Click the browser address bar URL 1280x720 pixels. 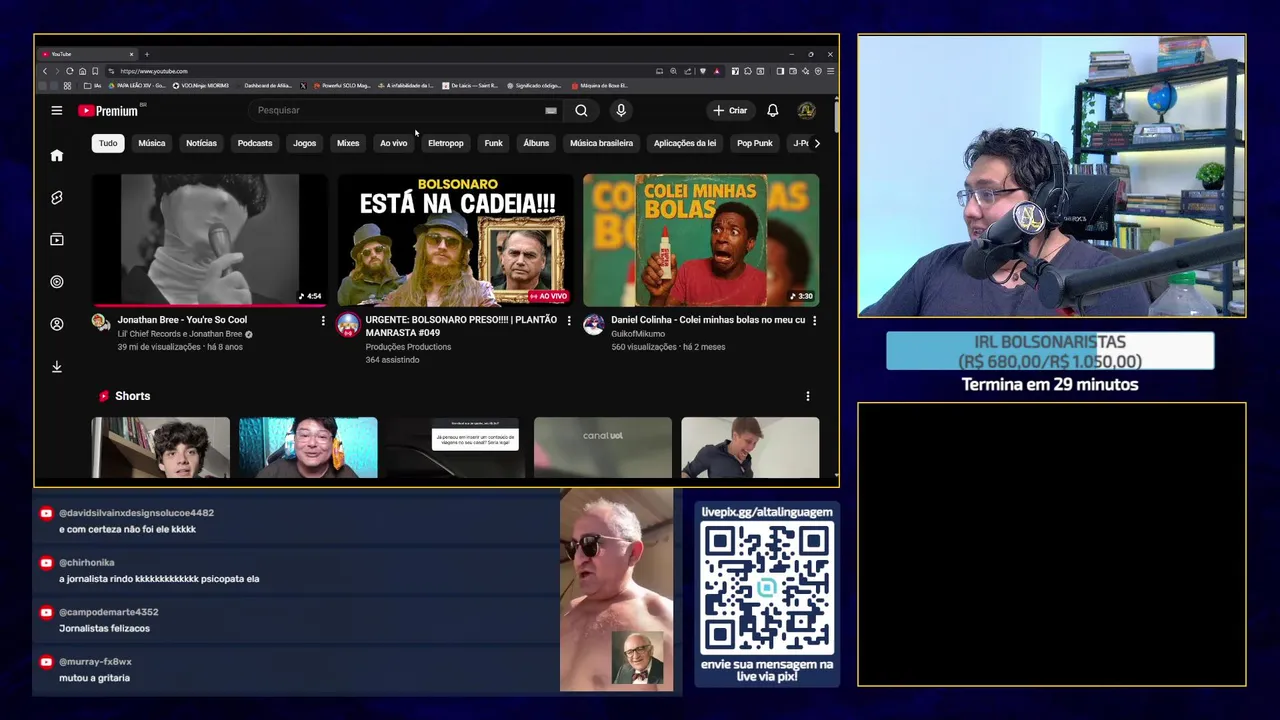(x=154, y=71)
